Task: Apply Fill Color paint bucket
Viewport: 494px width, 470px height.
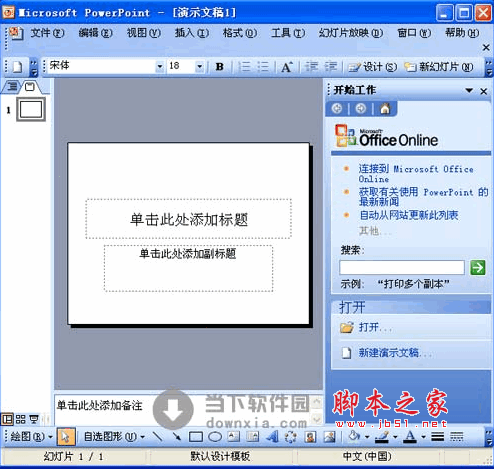Action: click(354, 436)
